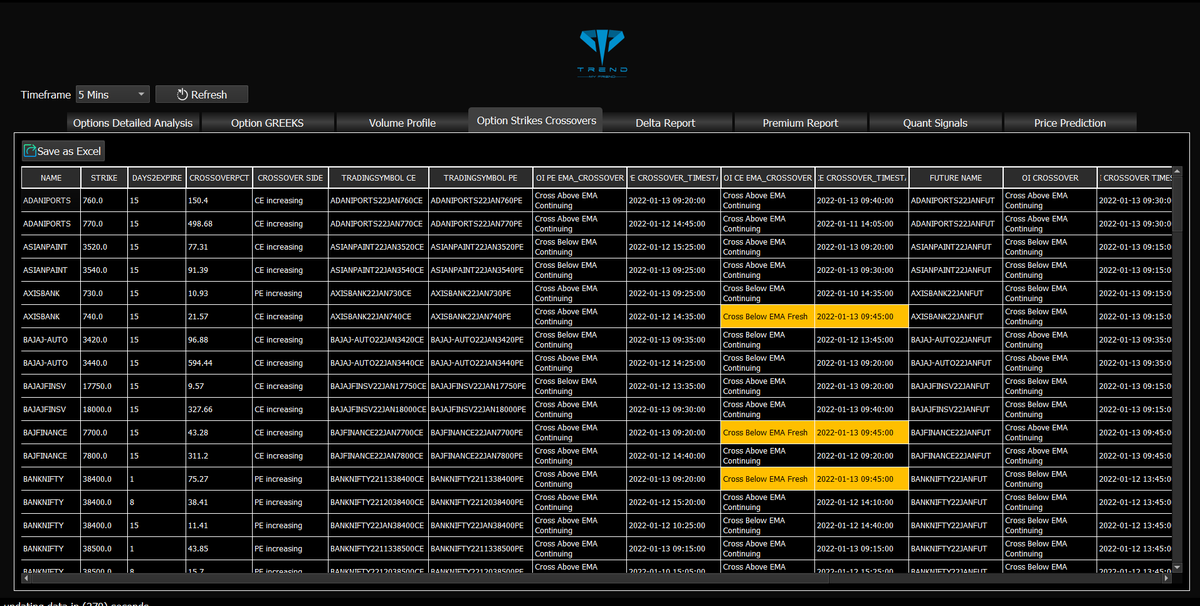Click the Save as Excel button
Screen dimensions: 1200x606
point(63,151)
